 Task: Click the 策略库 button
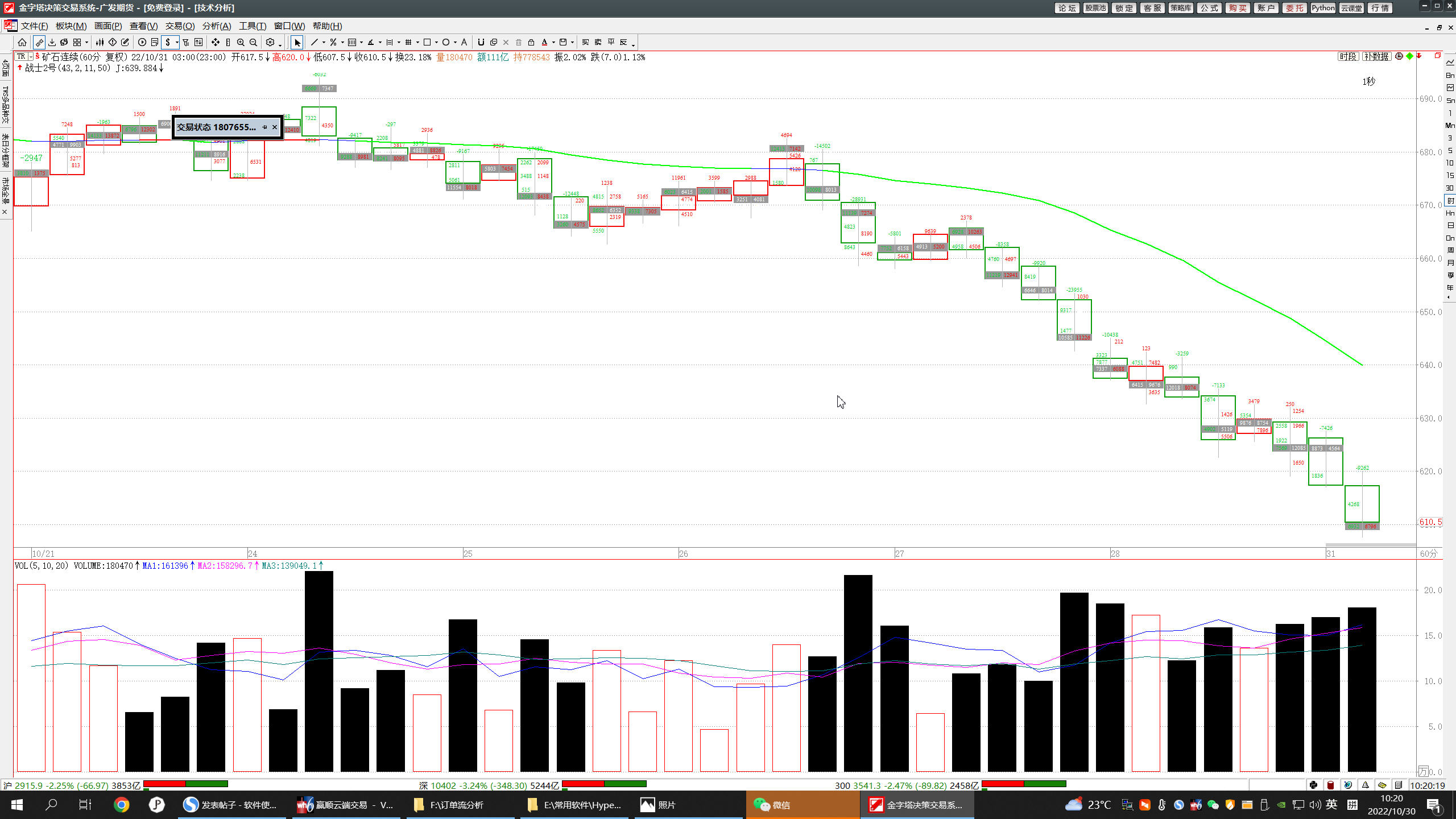tap(1181, 8)
